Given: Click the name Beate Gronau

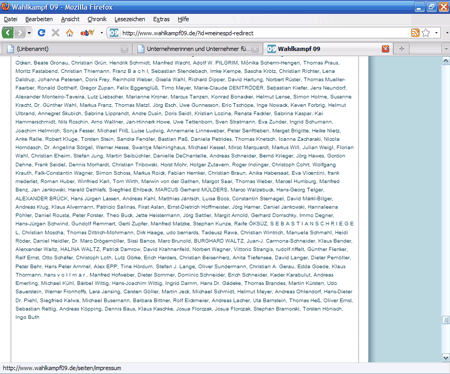Looking at the screenshot, I should click(51, 63).
